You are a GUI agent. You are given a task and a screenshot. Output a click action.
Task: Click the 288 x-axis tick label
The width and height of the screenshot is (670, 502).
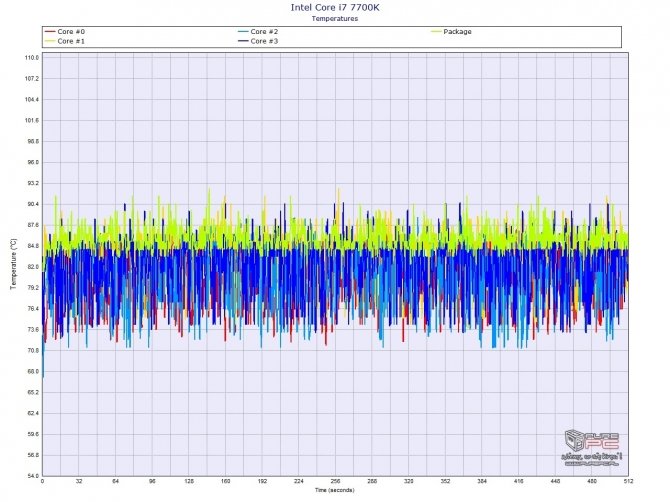click(372, 481)
